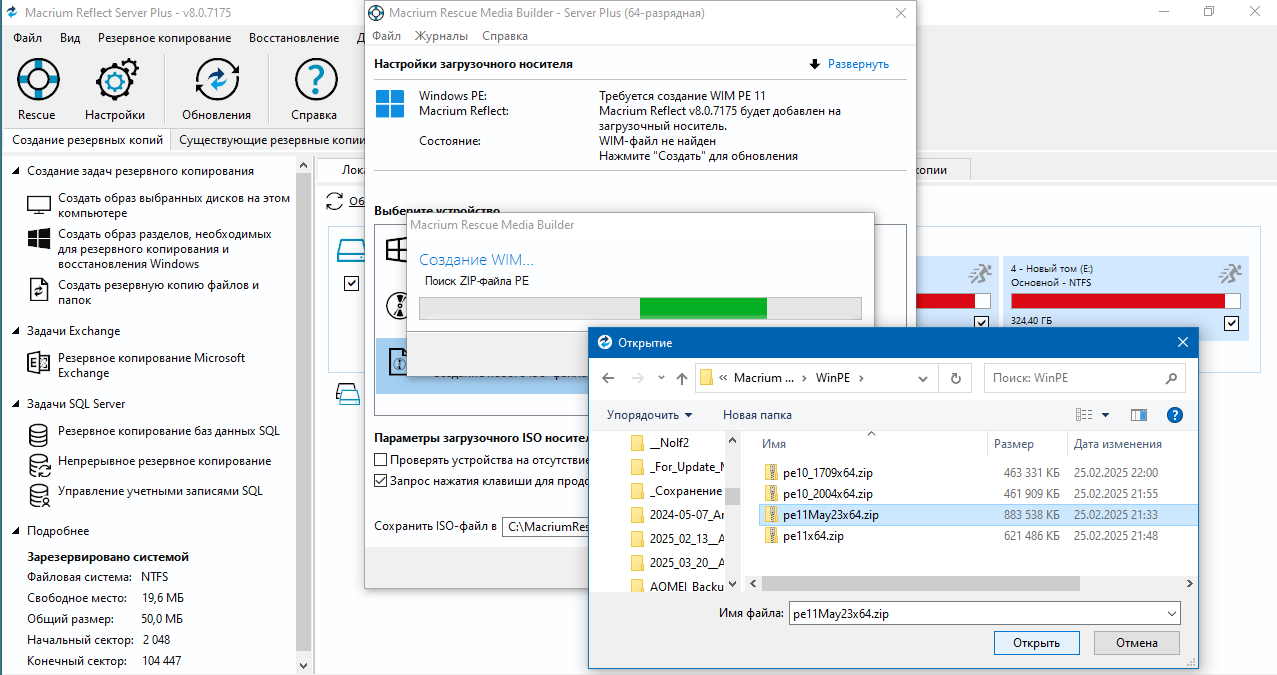This screenshot has width=1277, height=675.
Task: Click the Windows logo icon for partition image task
Action: 39,239
